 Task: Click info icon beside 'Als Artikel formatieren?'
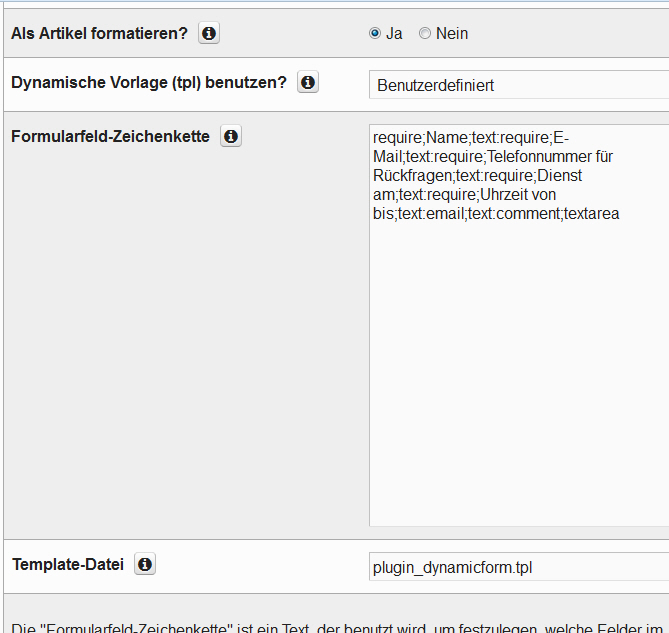pyautogui.click(x=208, y=34)
